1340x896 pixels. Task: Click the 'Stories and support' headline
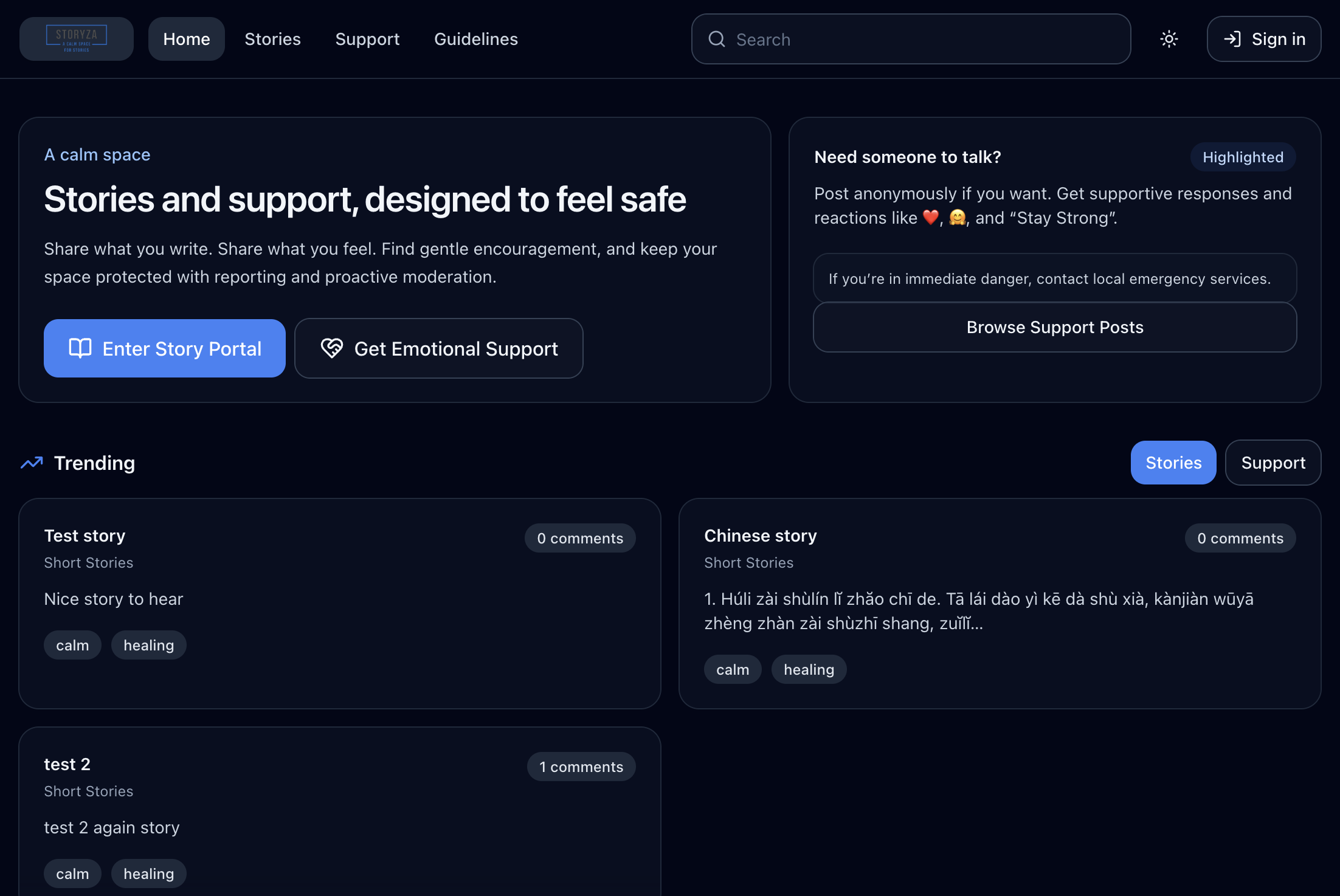pyautogui.click(x=365, y=200)
